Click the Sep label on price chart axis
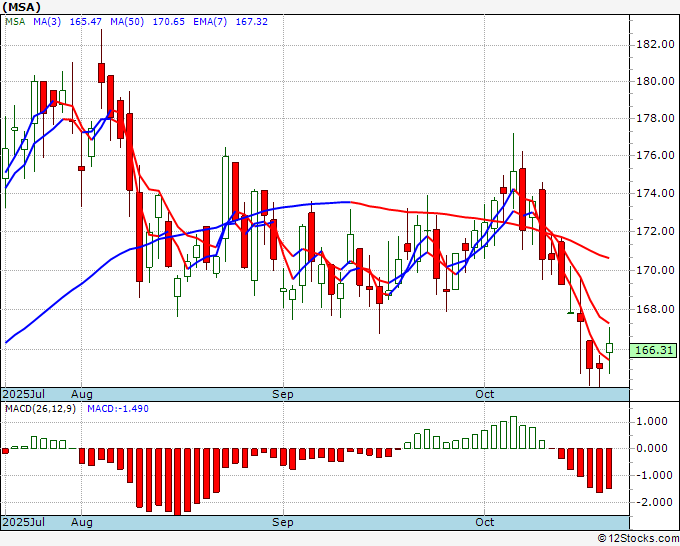Image resolution: width=680 pixels, height=546 pixels. (x=283, y=394)
